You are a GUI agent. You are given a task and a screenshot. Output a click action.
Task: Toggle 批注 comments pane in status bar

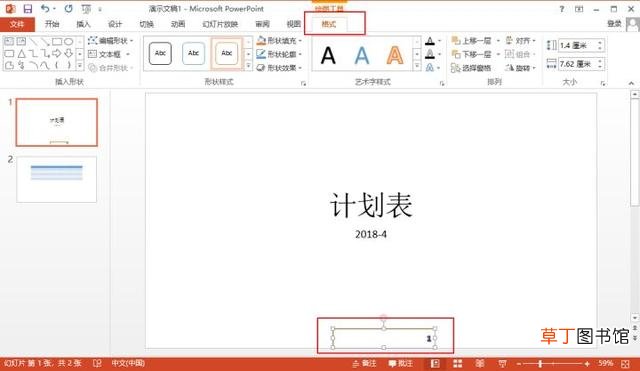[400, 363]
